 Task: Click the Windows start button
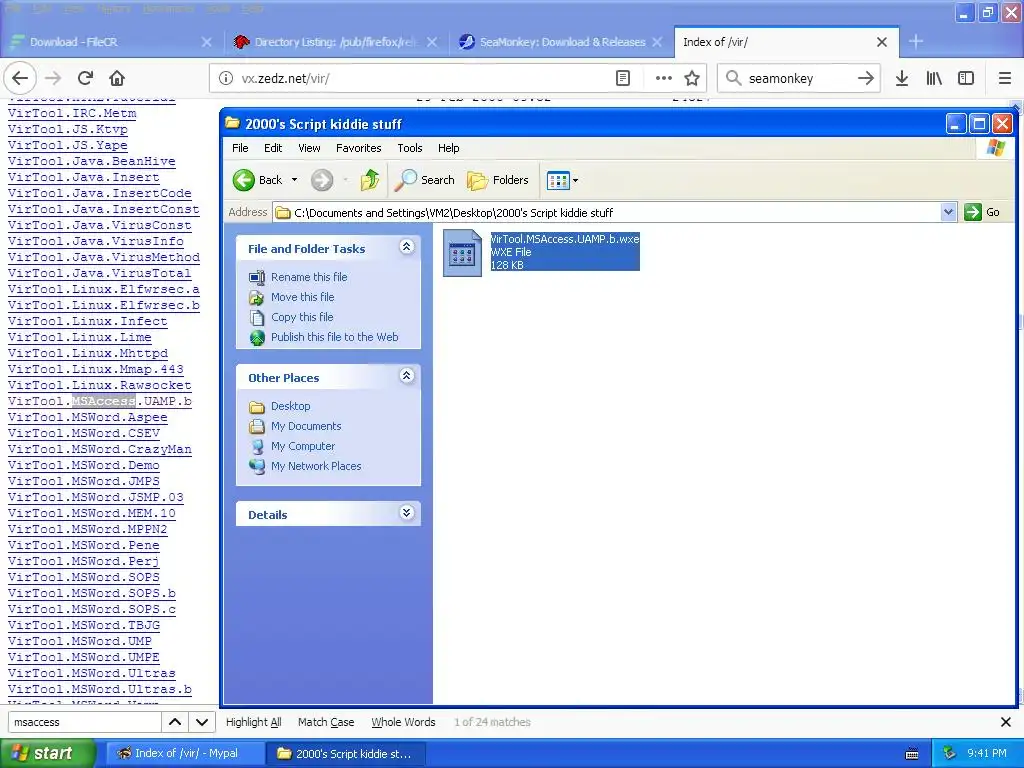[x=46, y=754]
